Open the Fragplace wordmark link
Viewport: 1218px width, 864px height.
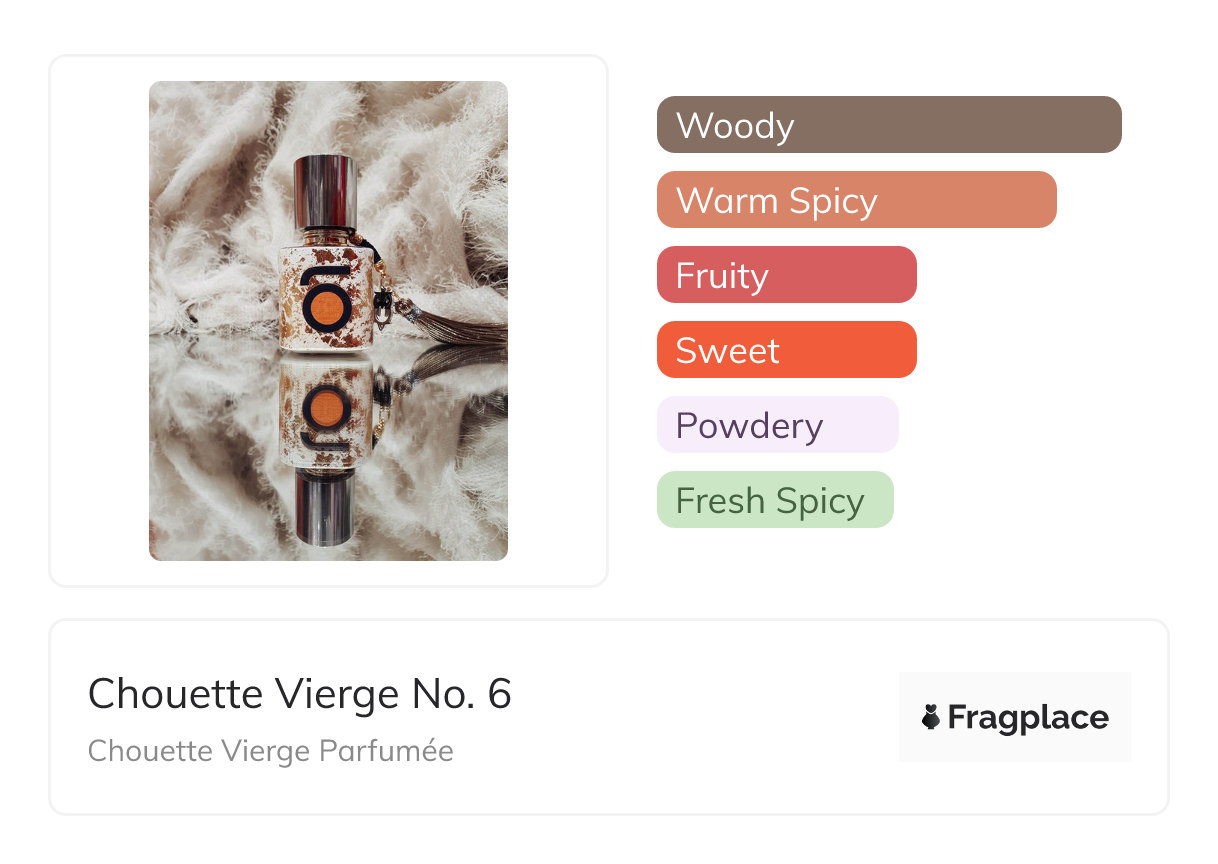click(x=1027, y=718)
